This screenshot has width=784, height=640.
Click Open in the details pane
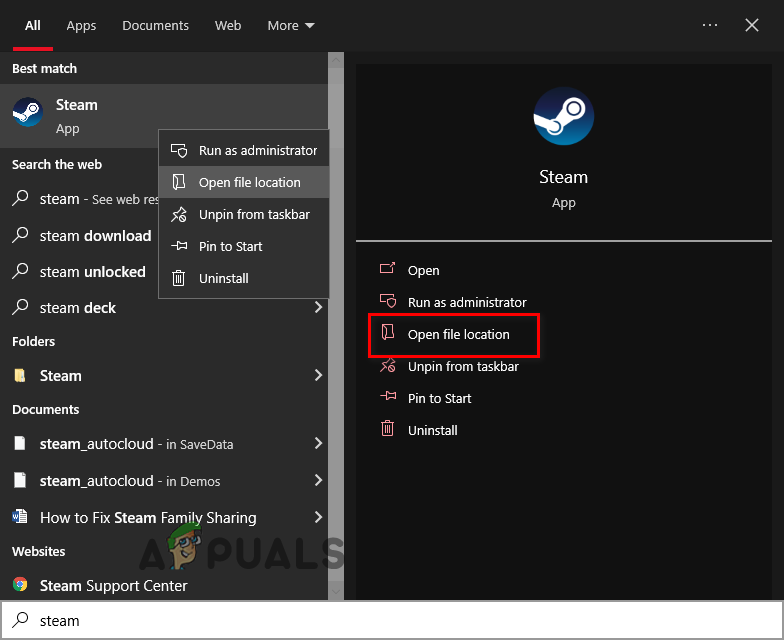click(424, 270)
